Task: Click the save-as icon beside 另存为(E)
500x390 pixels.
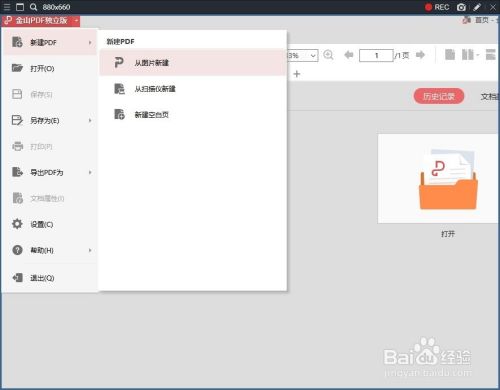Action: [17, 120]
